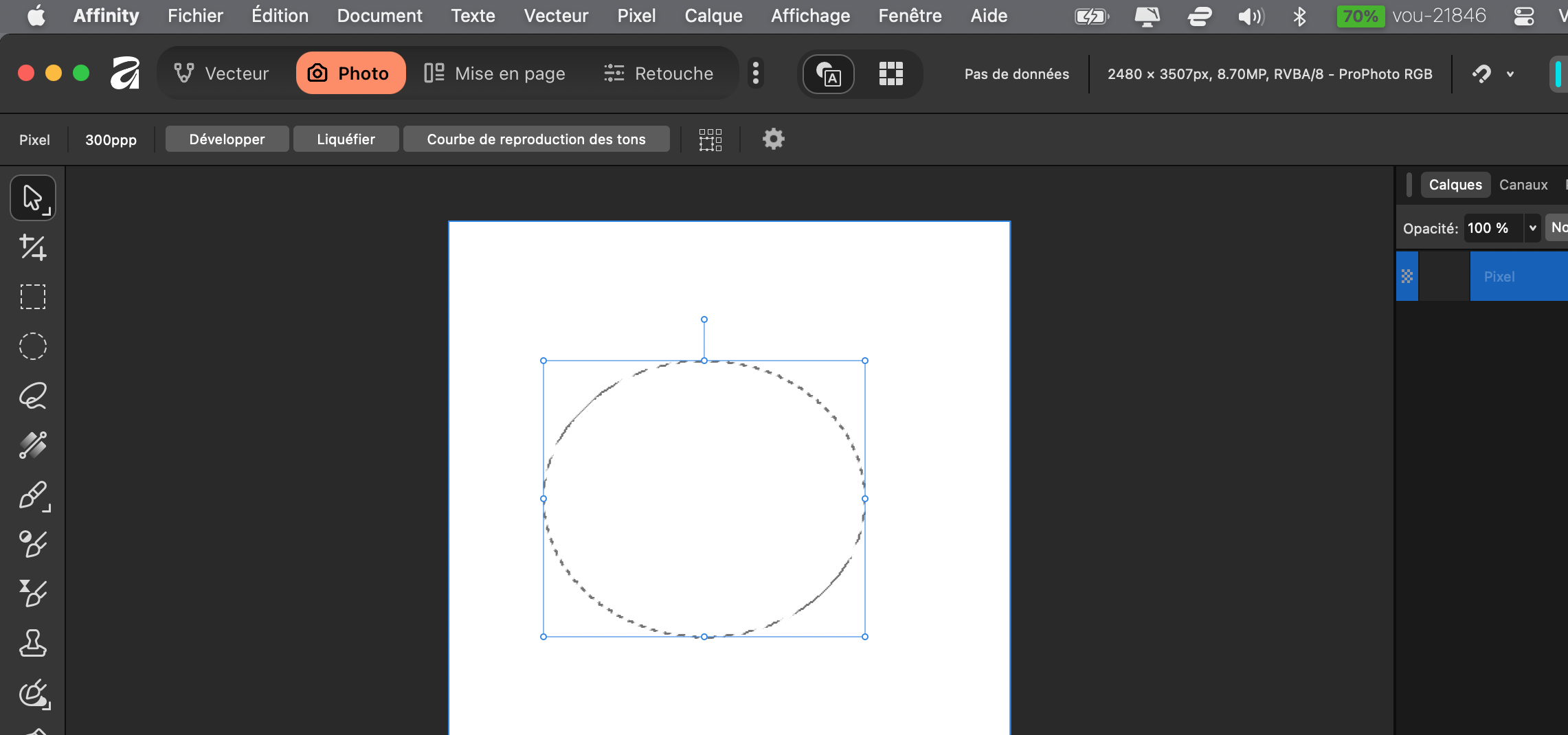Click the 300ppp resolution value
The height and width of the screenshot is (735, 1568).
point(111,140)
